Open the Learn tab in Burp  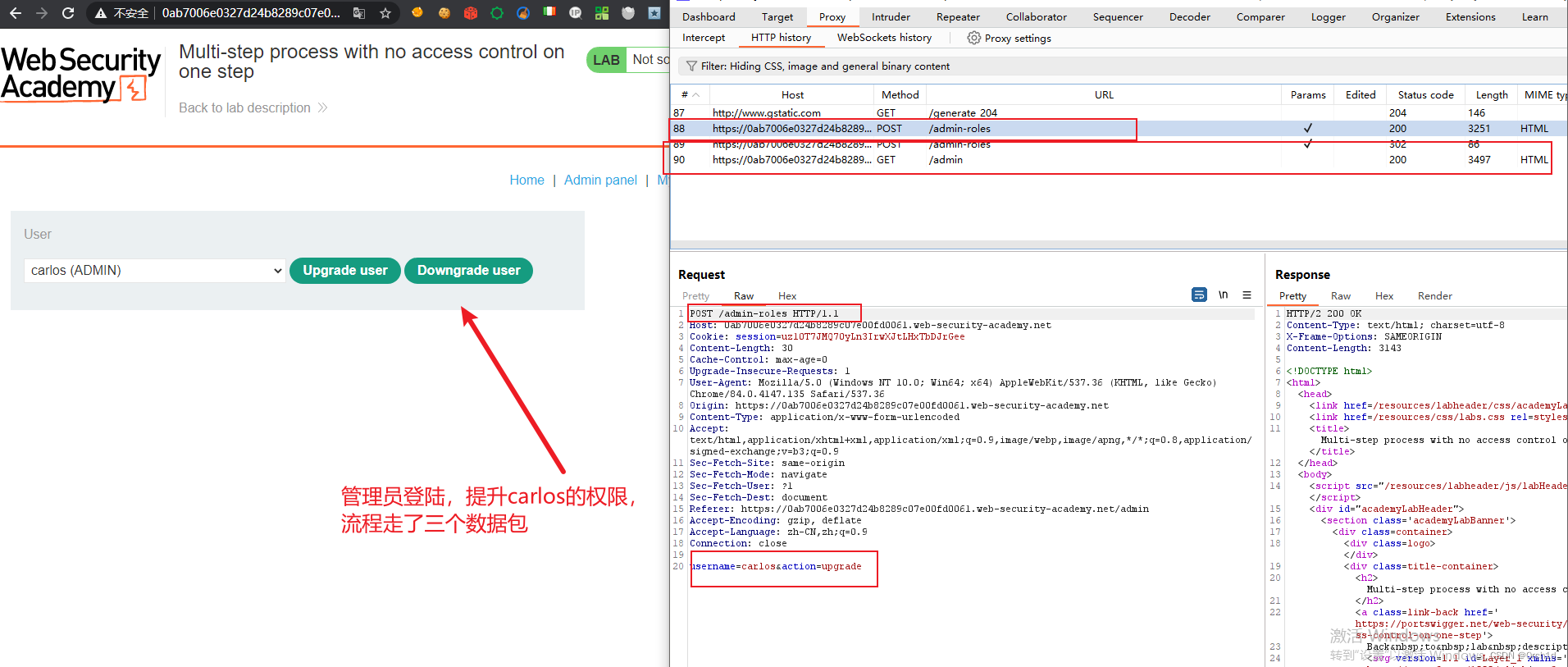(x=1535, y=16)
